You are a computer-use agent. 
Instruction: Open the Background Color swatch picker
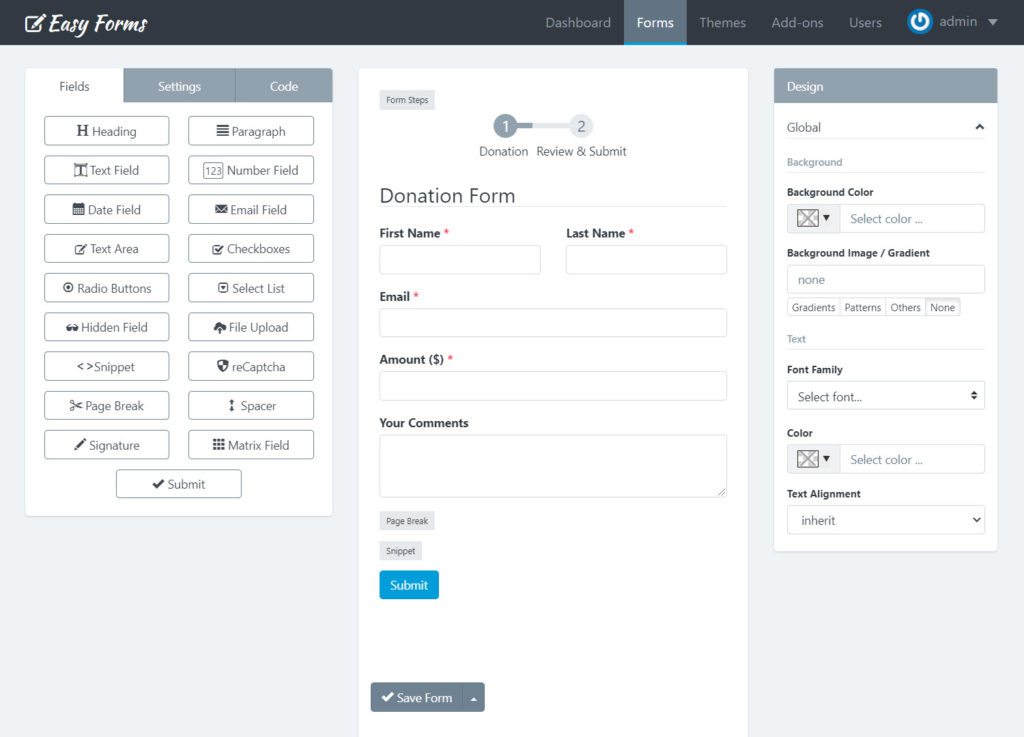point(813,218)
